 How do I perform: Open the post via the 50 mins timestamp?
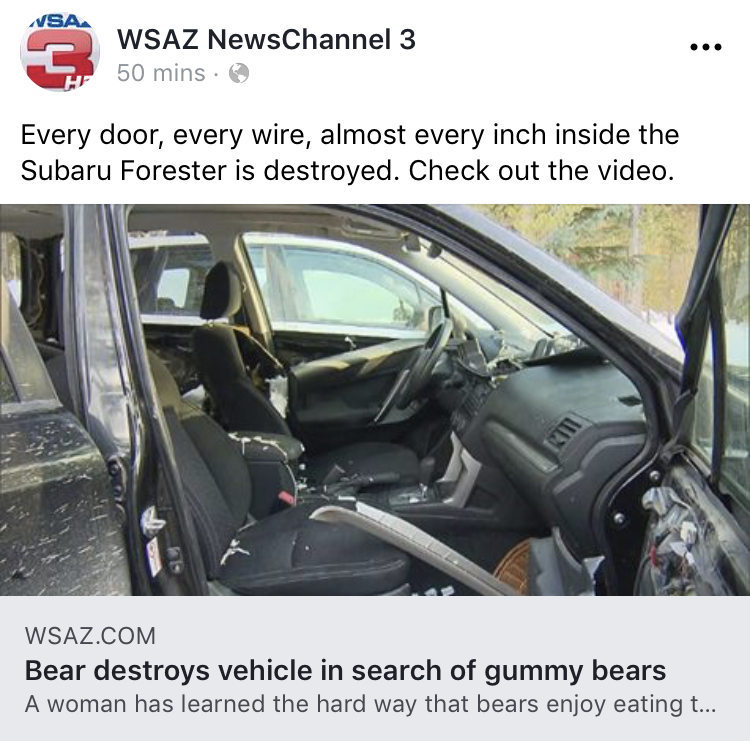(x=161, y=73)
